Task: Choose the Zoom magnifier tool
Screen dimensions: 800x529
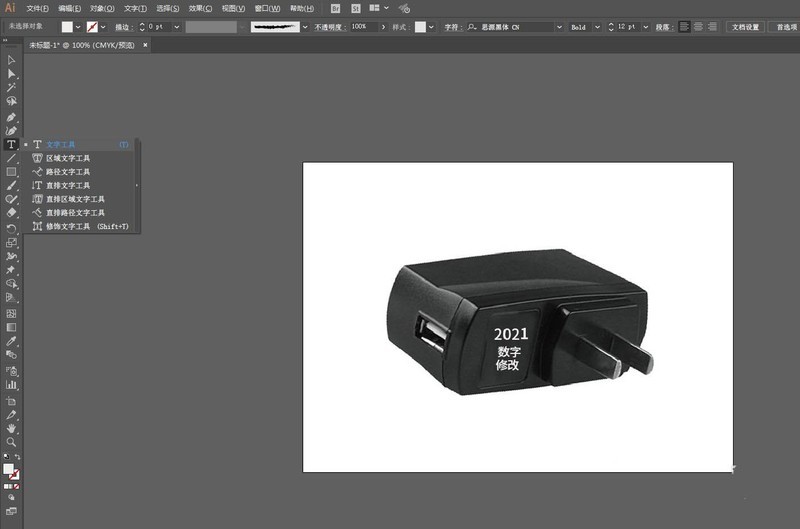Action: 11,441
